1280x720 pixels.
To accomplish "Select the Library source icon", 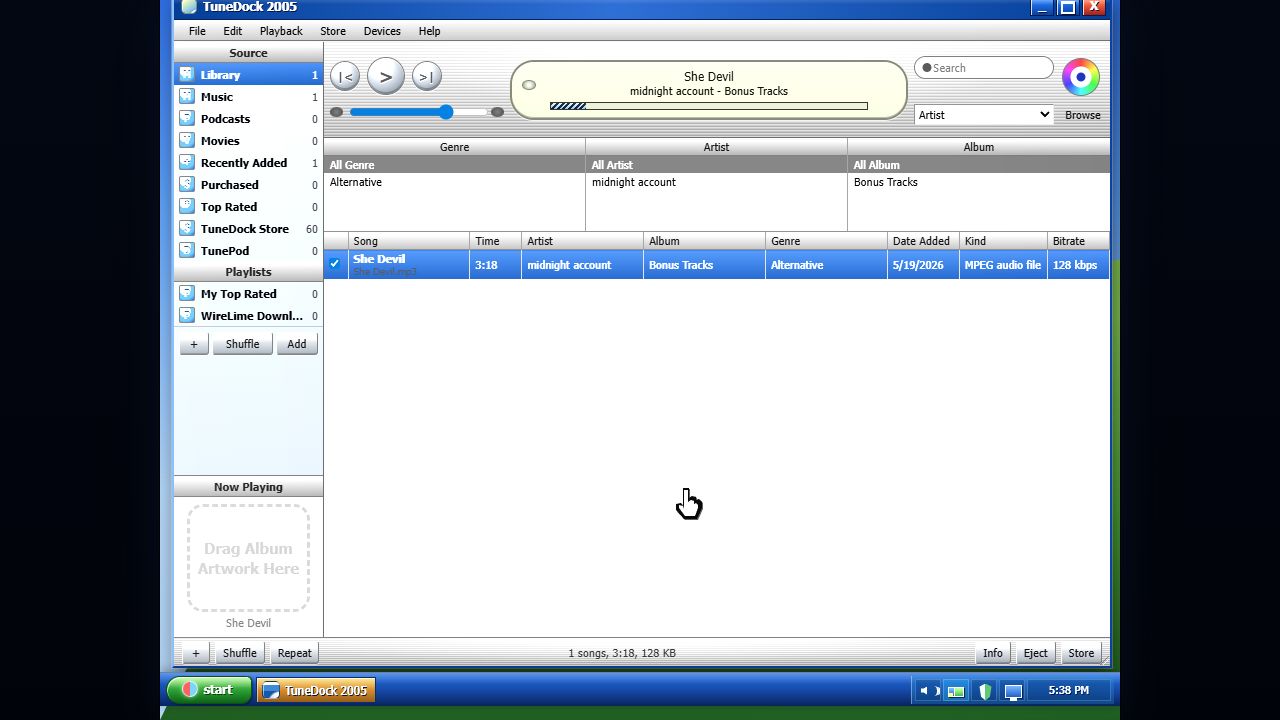I will (x=186, y=75).
